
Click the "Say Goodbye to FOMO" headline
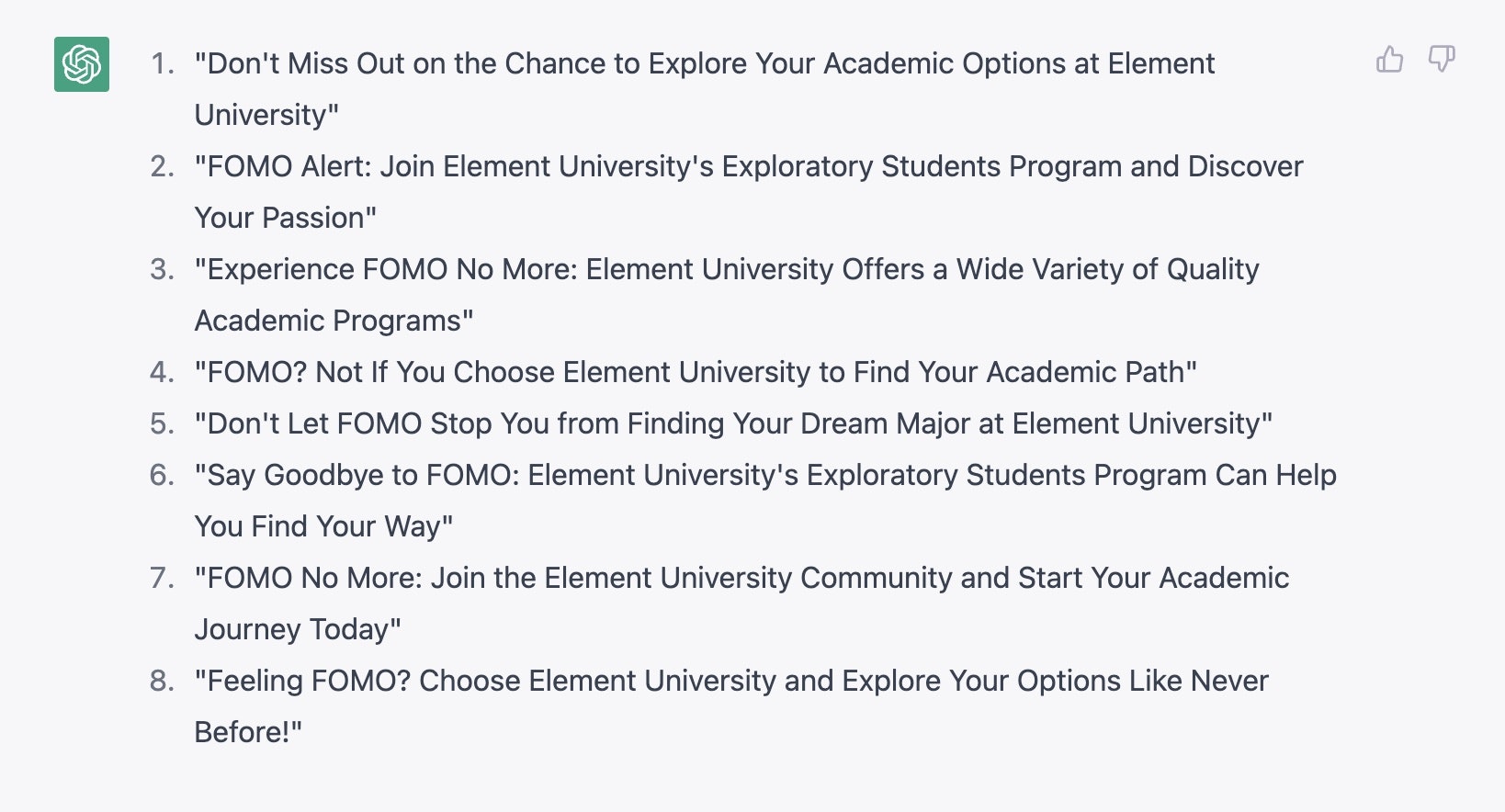coord(764,475)
